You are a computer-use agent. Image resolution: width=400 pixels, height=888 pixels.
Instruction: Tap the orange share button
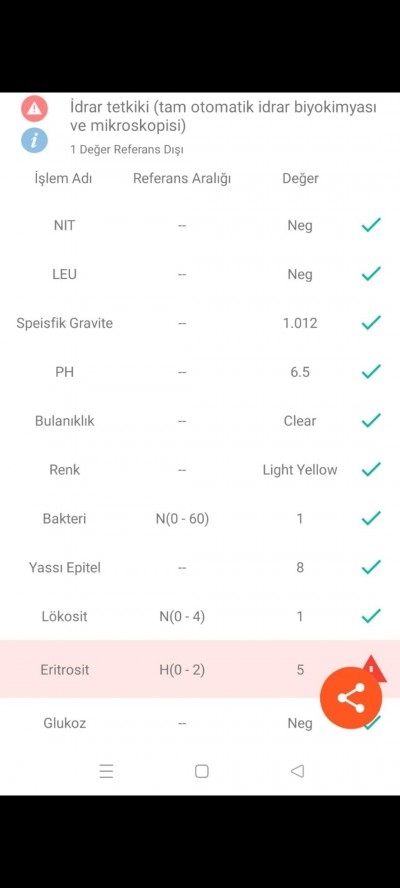351,698
